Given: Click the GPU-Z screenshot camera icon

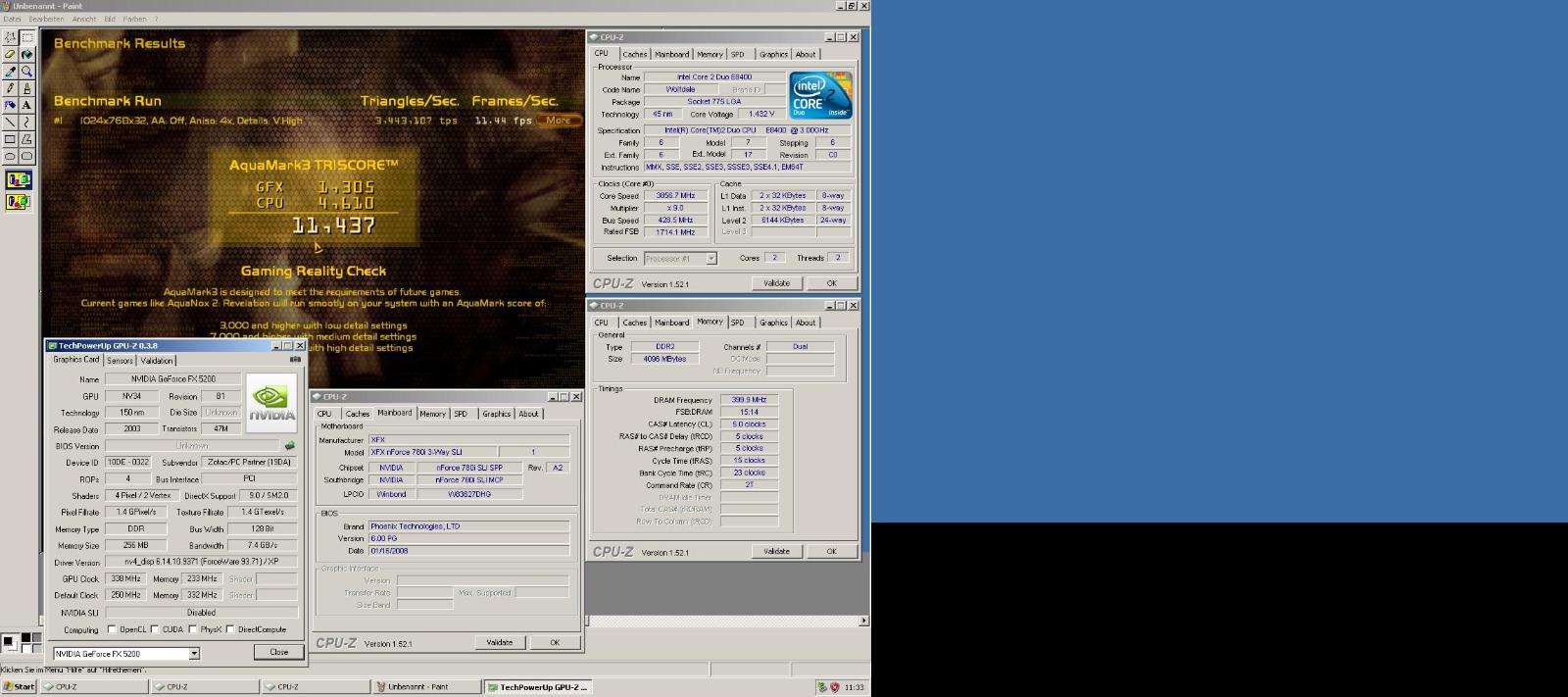Looking at the screenshot, I should click(295, 360).
